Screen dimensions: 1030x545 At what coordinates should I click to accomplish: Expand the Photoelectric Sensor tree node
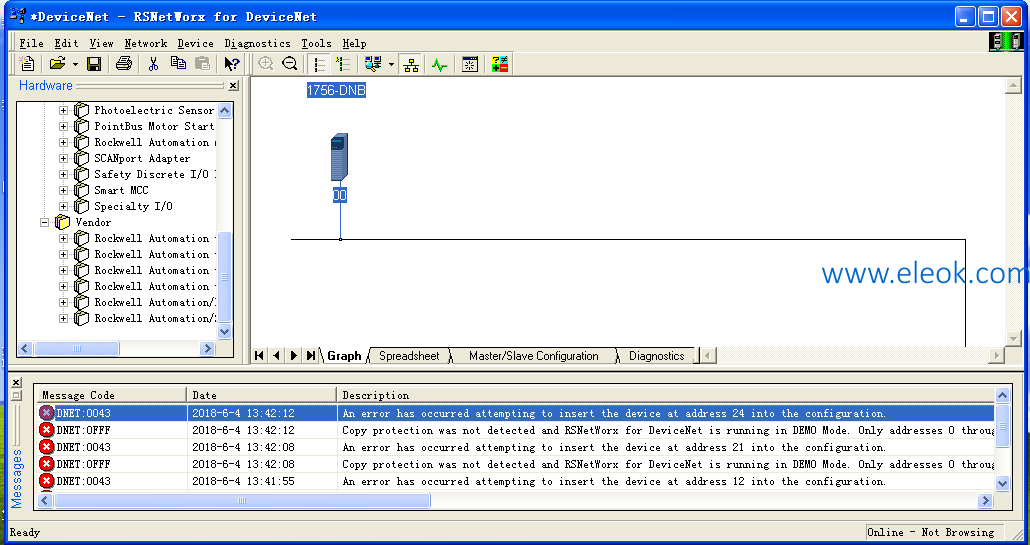pos(64,110)
